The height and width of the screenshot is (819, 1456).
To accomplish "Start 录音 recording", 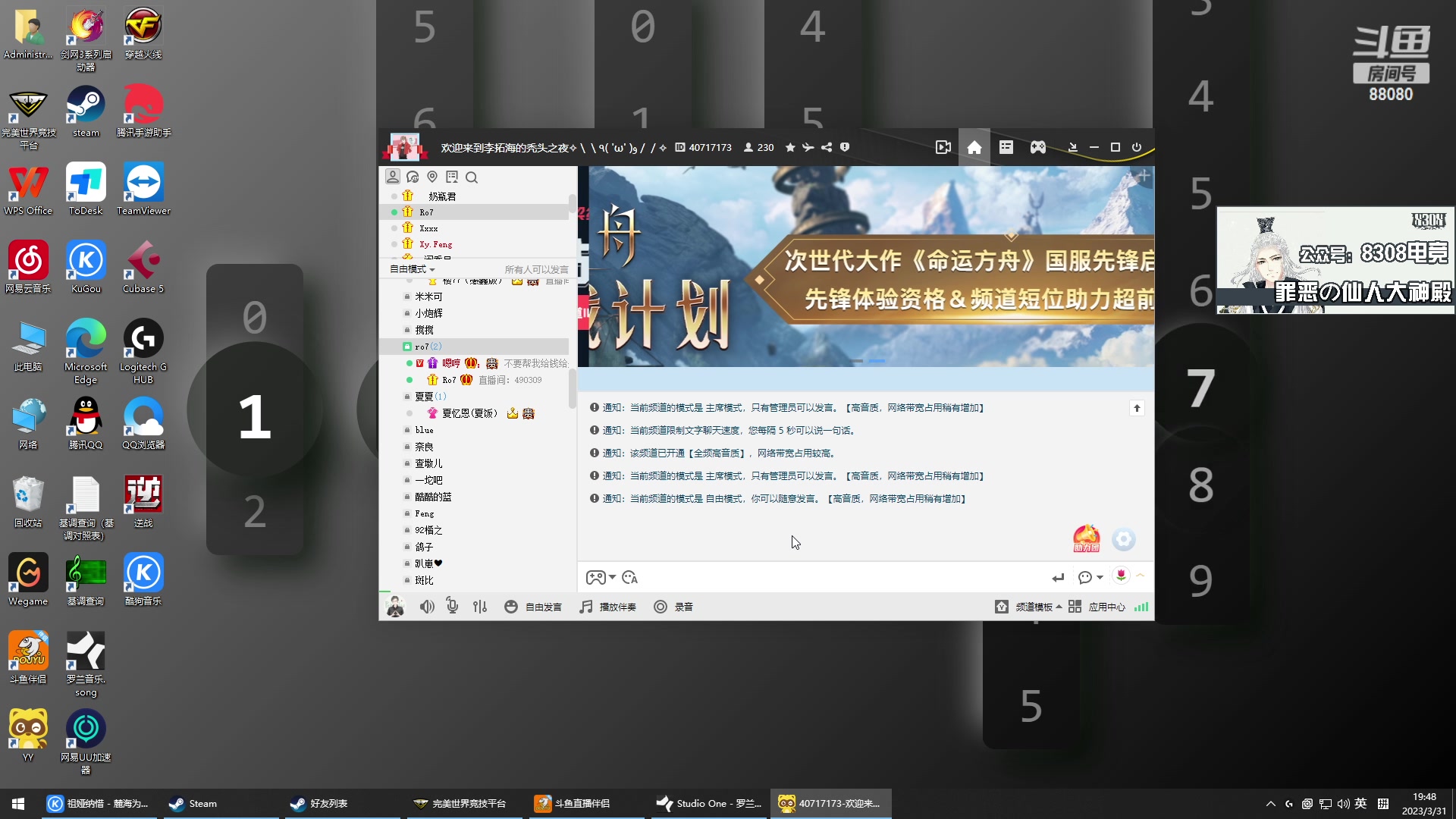I will pyautogui.click(x=674, y=607).
